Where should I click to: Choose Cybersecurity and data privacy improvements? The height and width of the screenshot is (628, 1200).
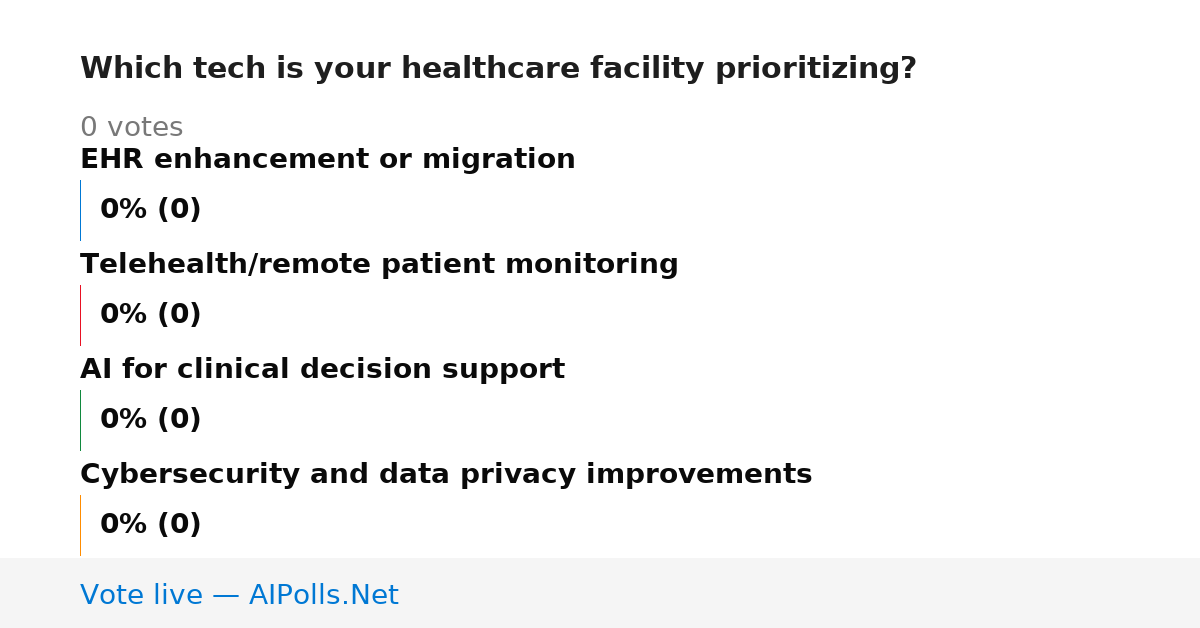(446, 475)
